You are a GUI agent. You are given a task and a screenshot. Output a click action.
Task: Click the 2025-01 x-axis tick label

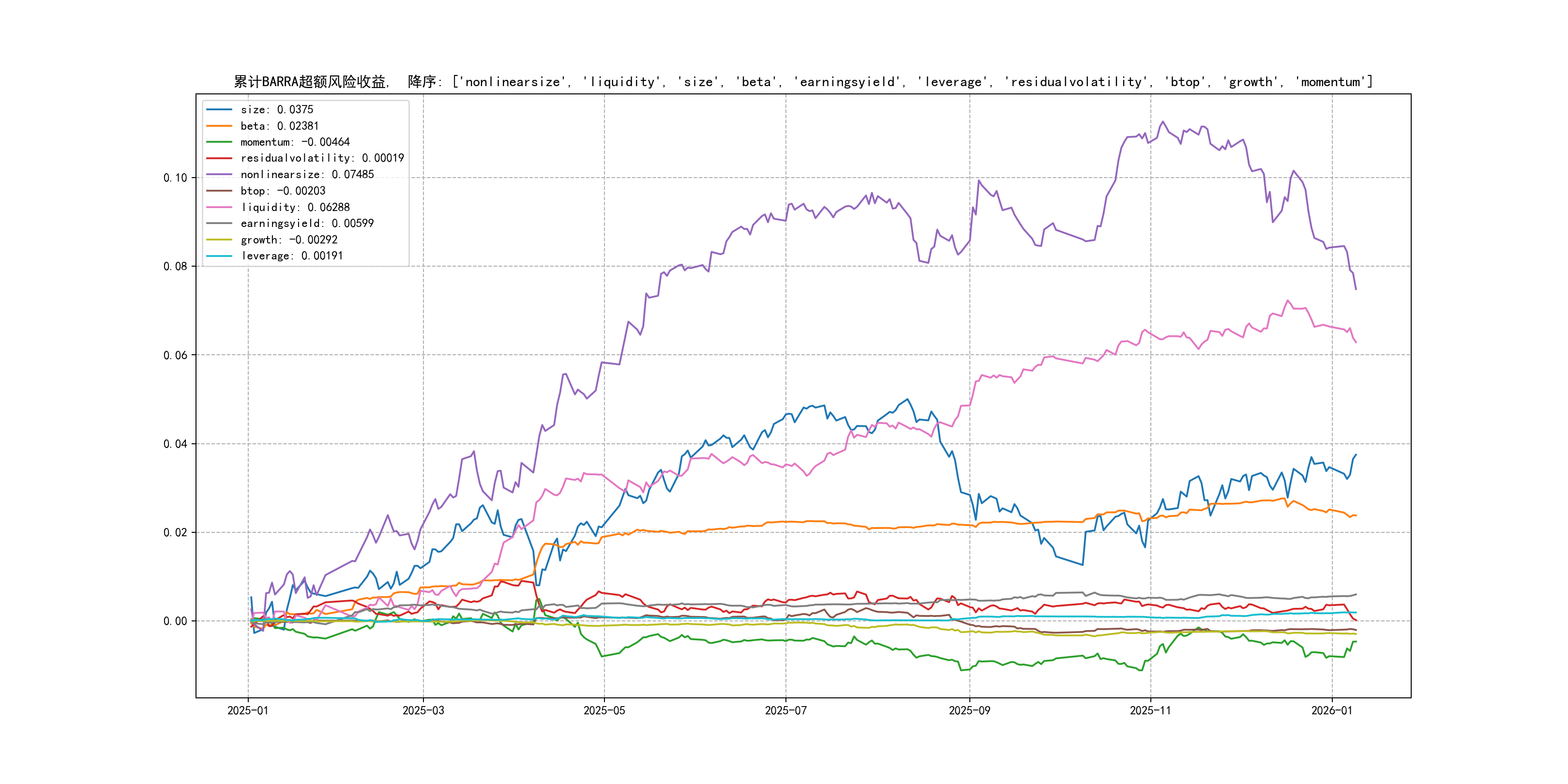coord(248,711)
